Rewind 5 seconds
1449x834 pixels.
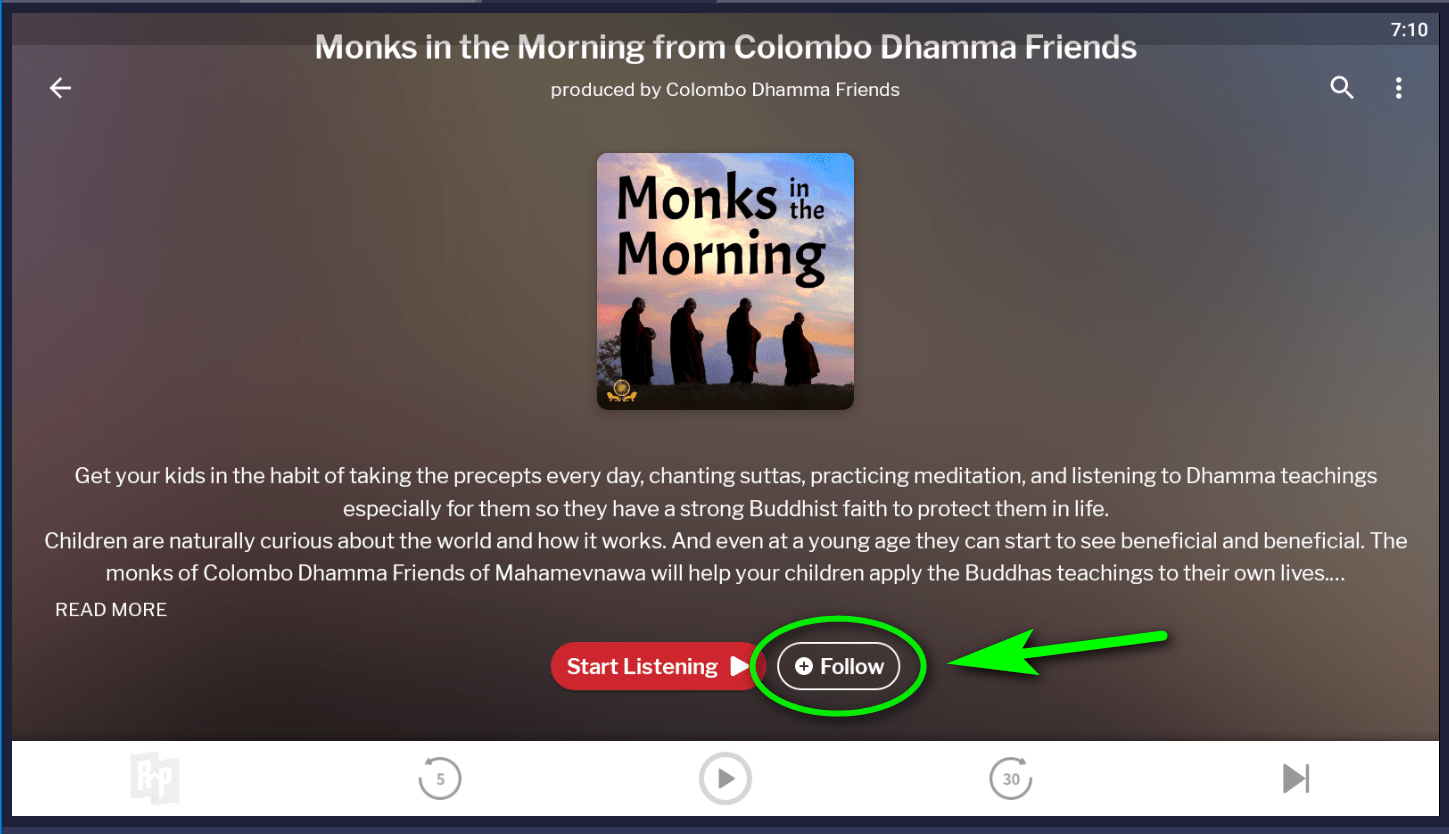tap(440, 778)
